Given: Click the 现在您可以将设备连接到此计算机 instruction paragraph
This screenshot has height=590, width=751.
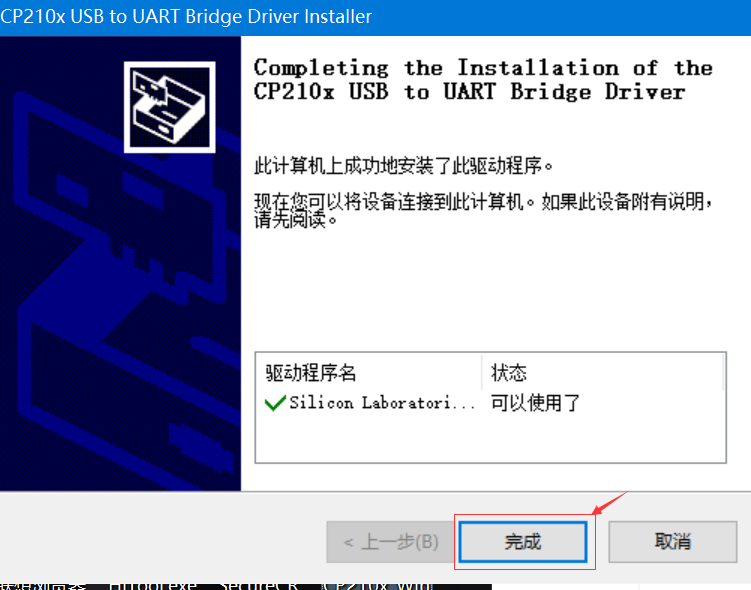Looking at the screenshot, I should [483, 210].
